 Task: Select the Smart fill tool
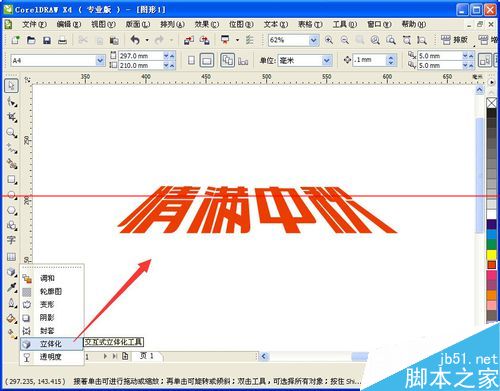pyautogui.click(x=12, y=164)
